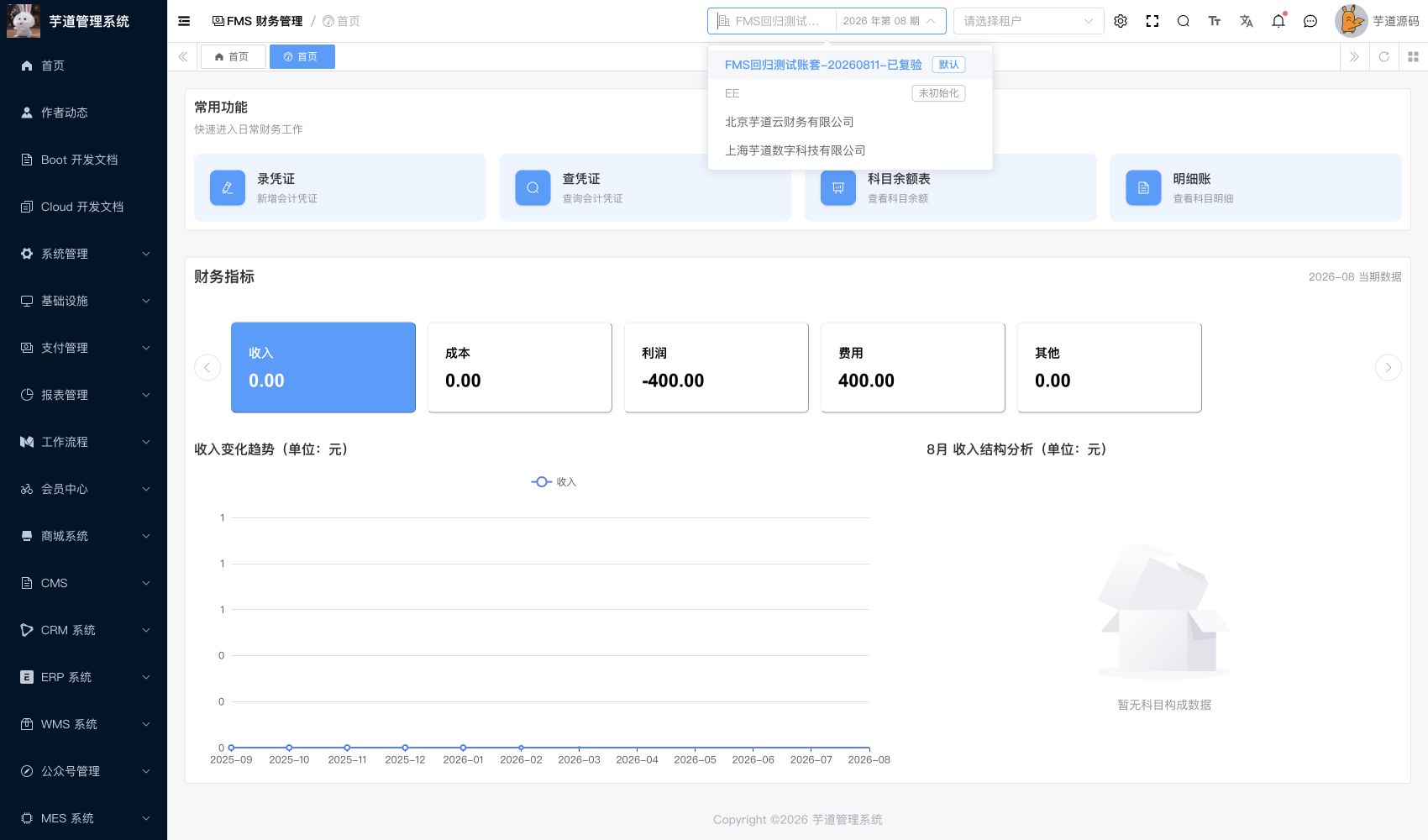This screenshot has height=840, width=1428.
Task: Open the search magnifier icon
Action: click(1184, 21)
